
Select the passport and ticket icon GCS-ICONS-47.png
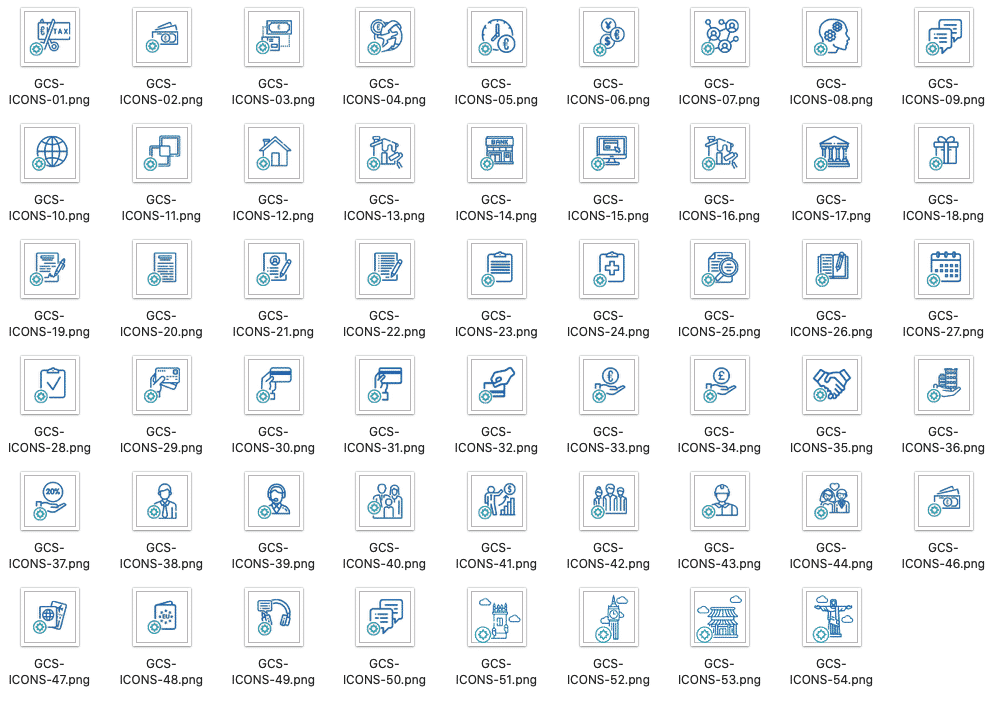coord(50,617)
